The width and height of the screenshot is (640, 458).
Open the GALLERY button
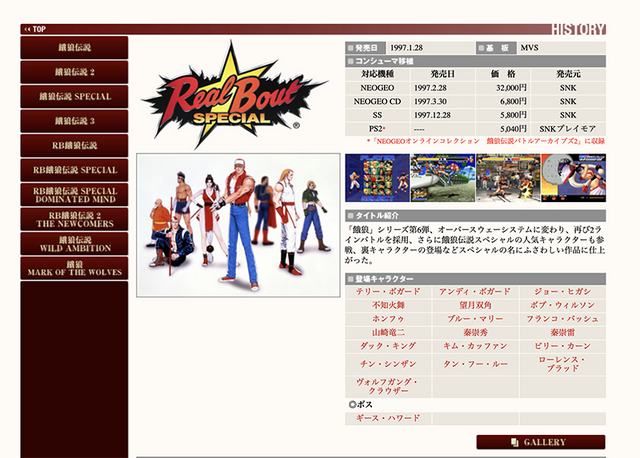tap(540, 442)
